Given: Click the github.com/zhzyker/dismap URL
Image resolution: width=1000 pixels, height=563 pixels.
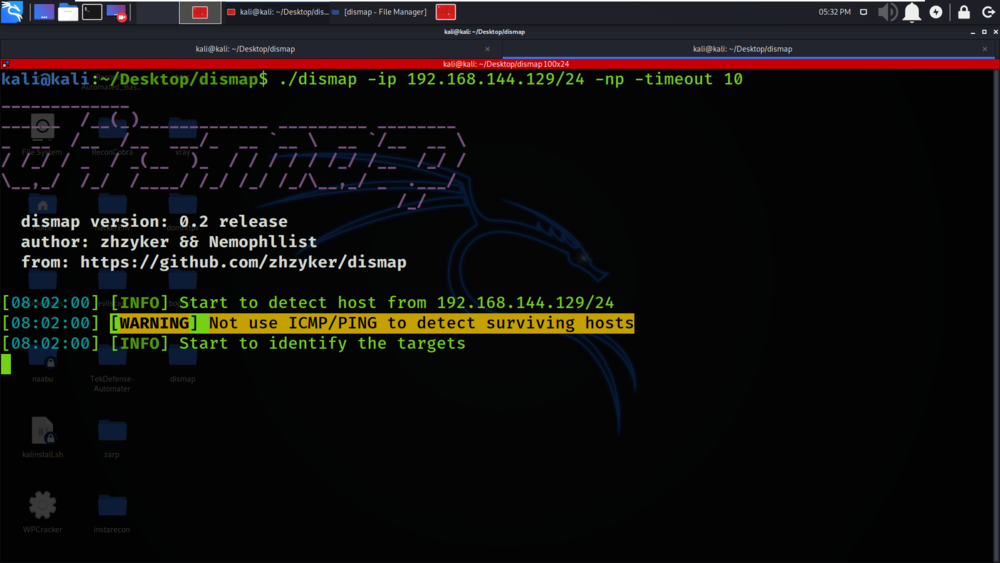Looking at the screenshot, I should pos(243,262).
